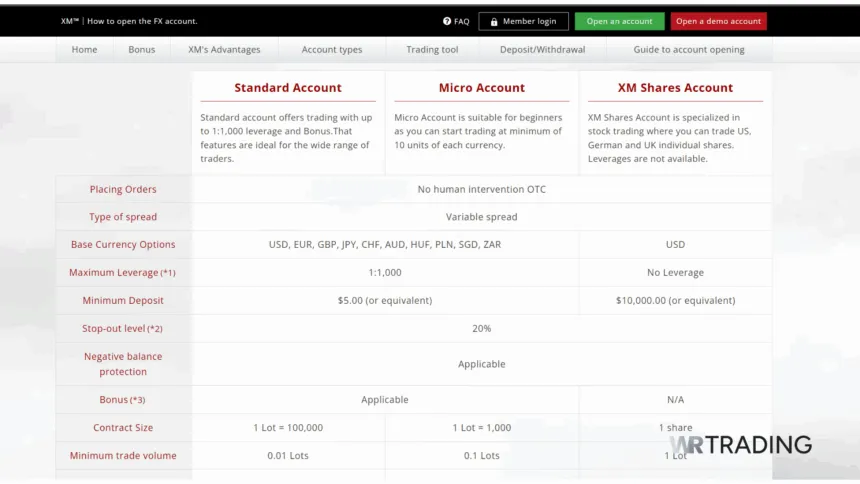860x484 pixels.
Task: Click the Negative balance protection row label
Action: tap(123, 364)
